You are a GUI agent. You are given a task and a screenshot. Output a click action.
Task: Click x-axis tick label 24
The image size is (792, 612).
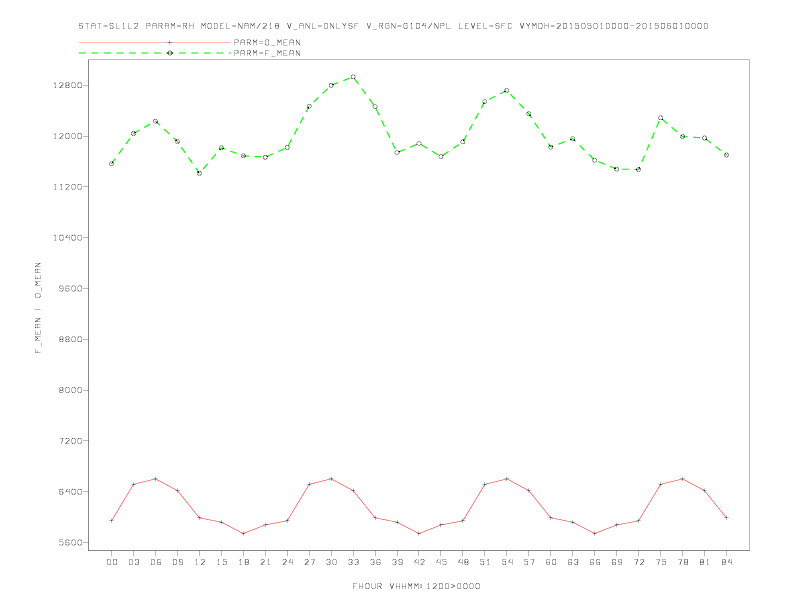click(287, 562)
